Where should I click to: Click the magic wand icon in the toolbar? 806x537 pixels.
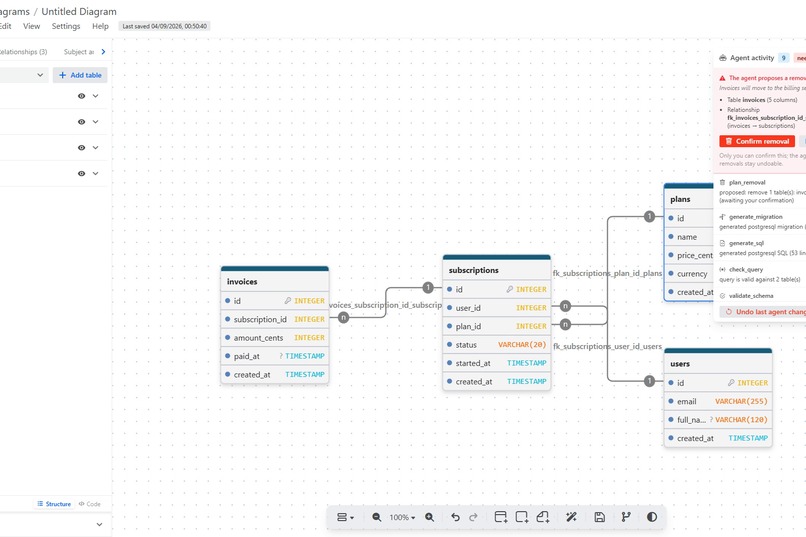pyautogui.click(x=571, y=517)
